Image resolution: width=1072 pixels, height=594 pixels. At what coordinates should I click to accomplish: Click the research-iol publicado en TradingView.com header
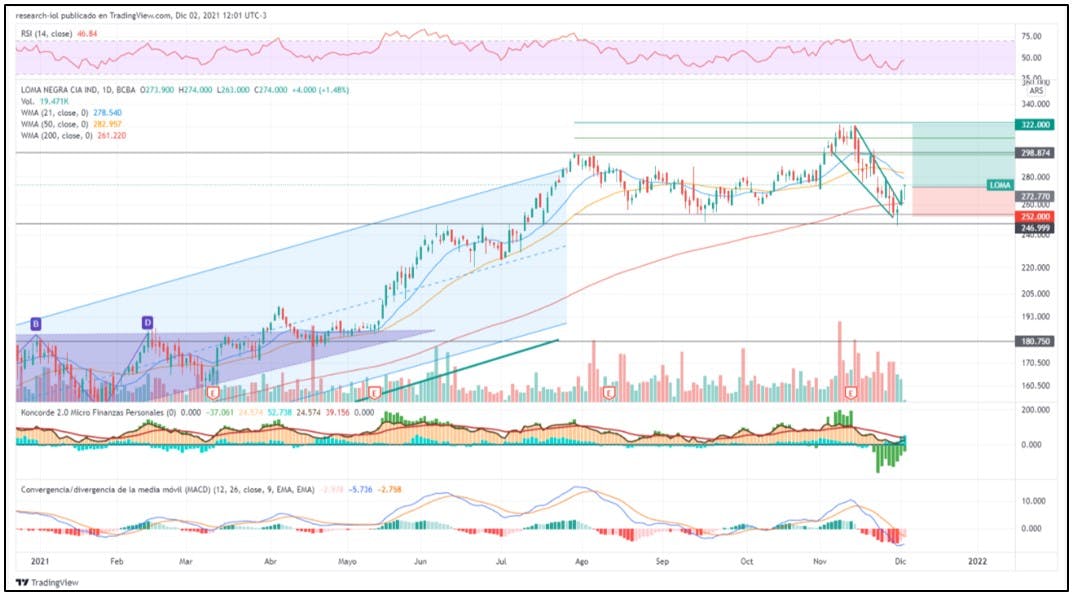[142, 15]
